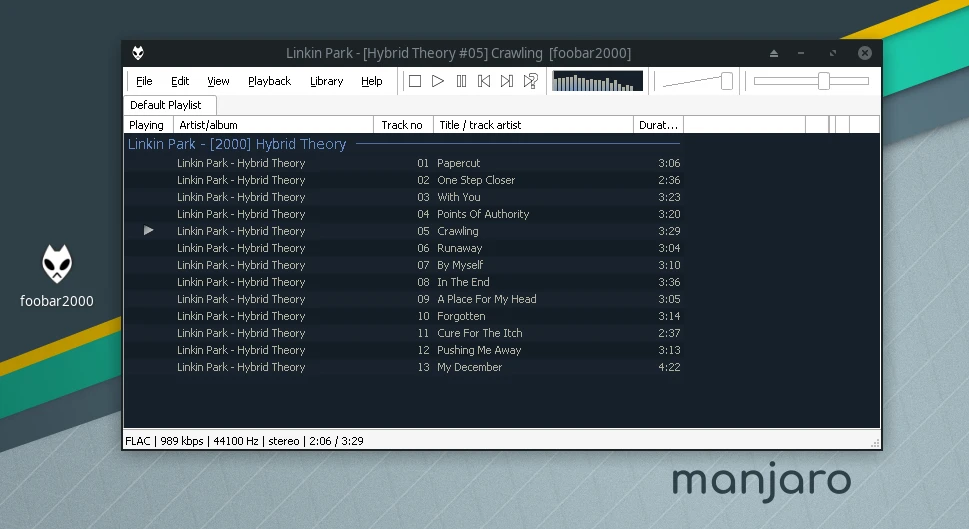Click the 3:06 duration of Papercut
This screenshot has height=529, width=969.
pos(669,163)
